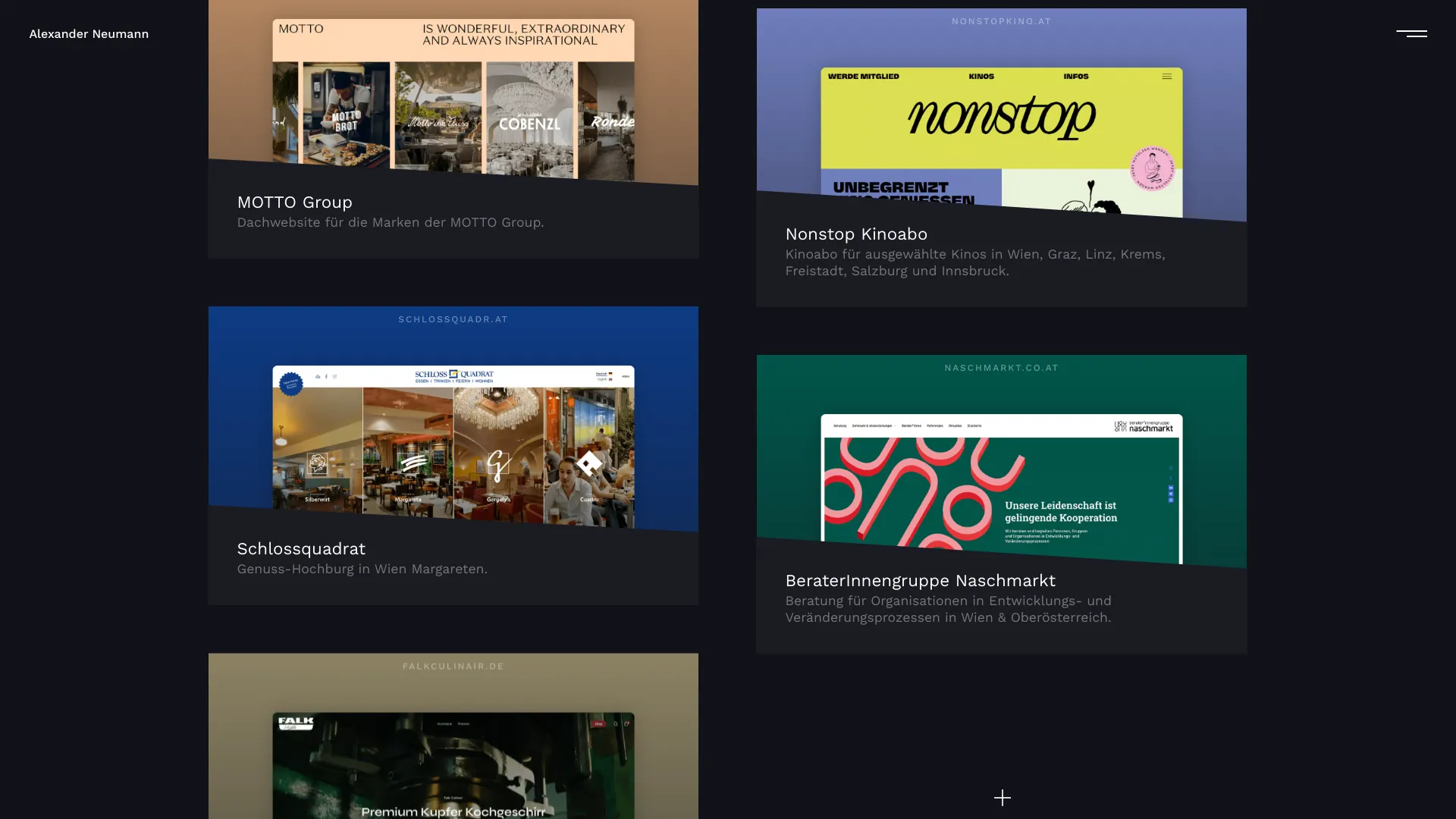1456x819 pixels.
Task: Open the Nonstop Kinoabo project title
Action: click(856, 234)
